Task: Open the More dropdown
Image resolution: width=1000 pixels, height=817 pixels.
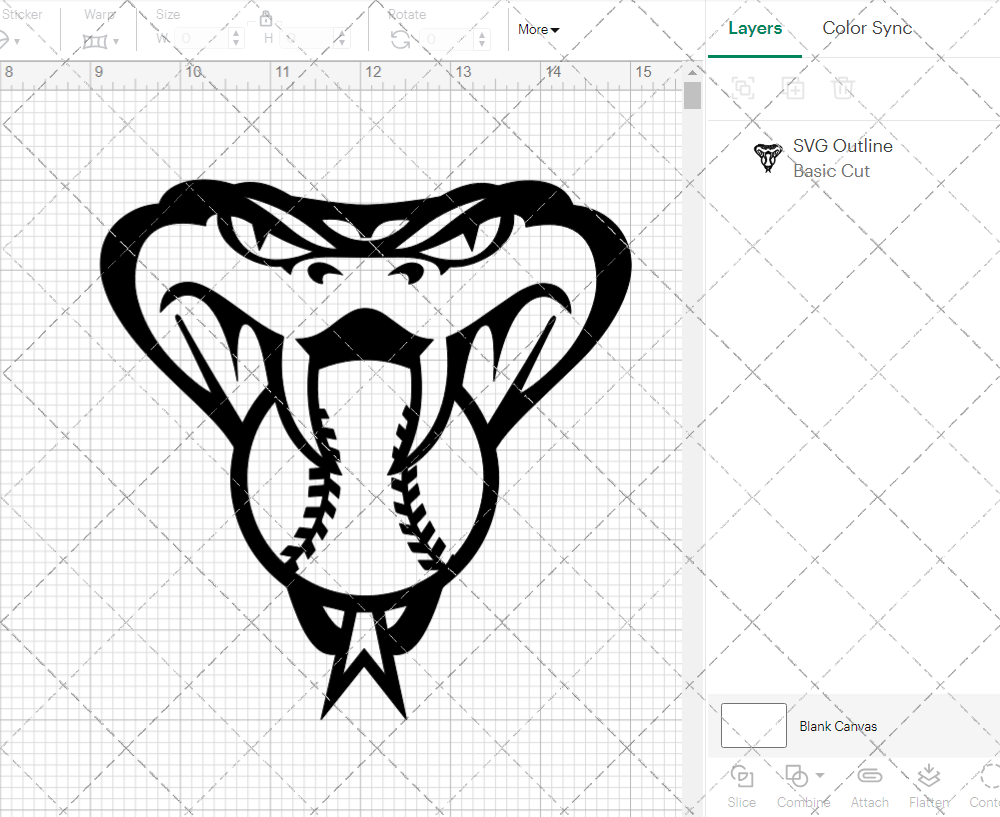Action: coord(538,29)
